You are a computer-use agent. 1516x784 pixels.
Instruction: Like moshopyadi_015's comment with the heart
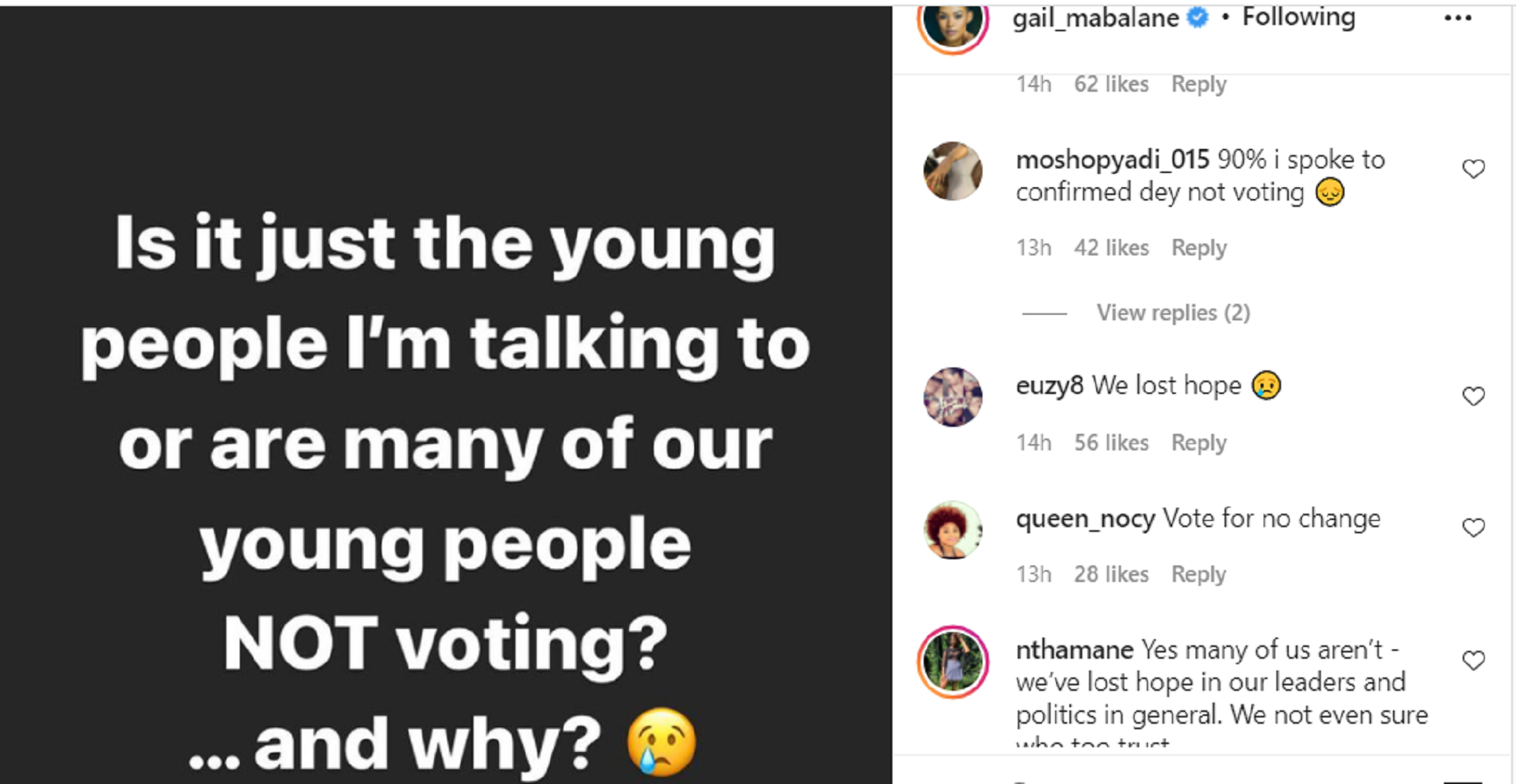[1473, 169]
